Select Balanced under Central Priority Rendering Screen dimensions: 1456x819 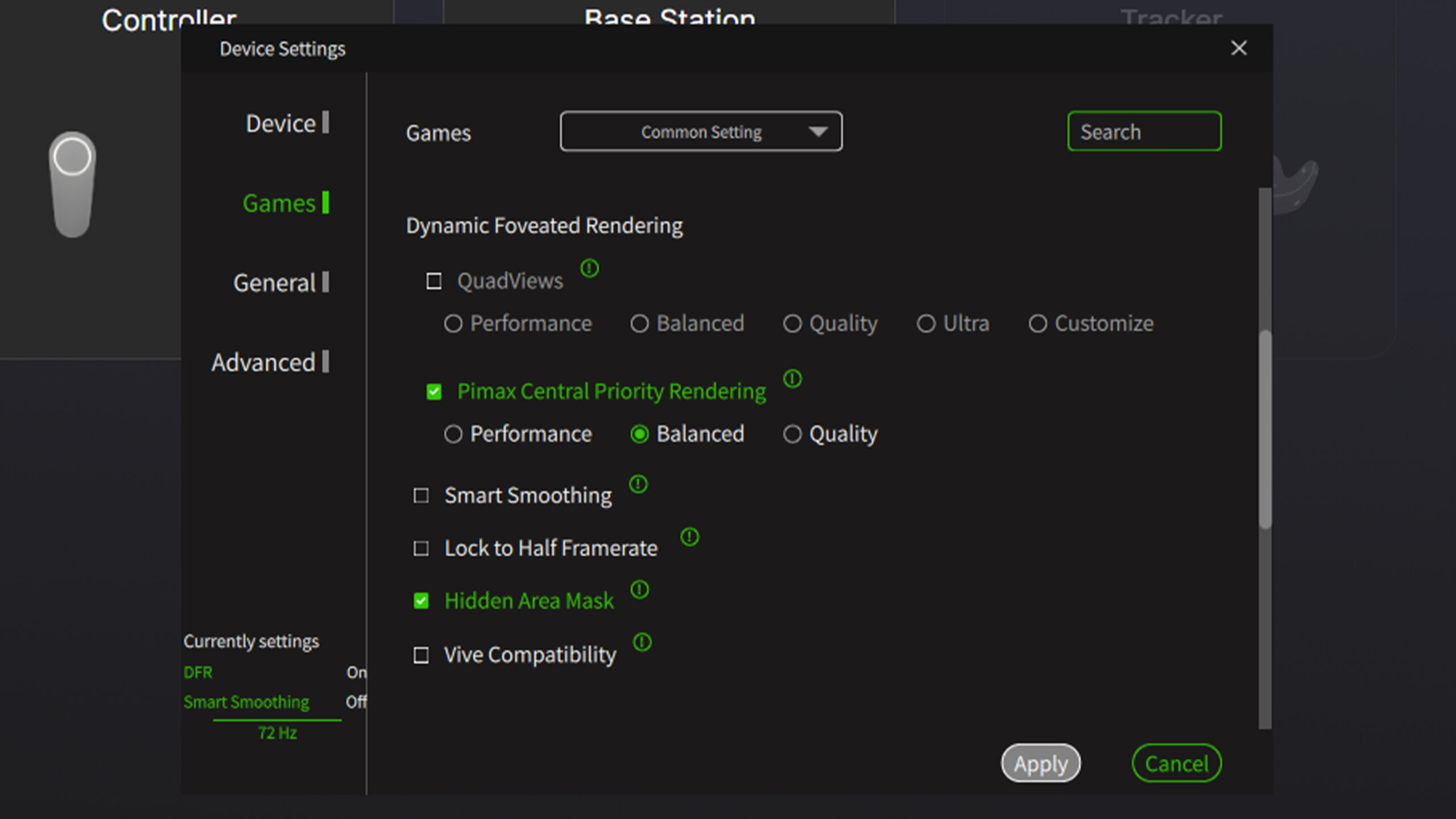[x=639, y=434]
